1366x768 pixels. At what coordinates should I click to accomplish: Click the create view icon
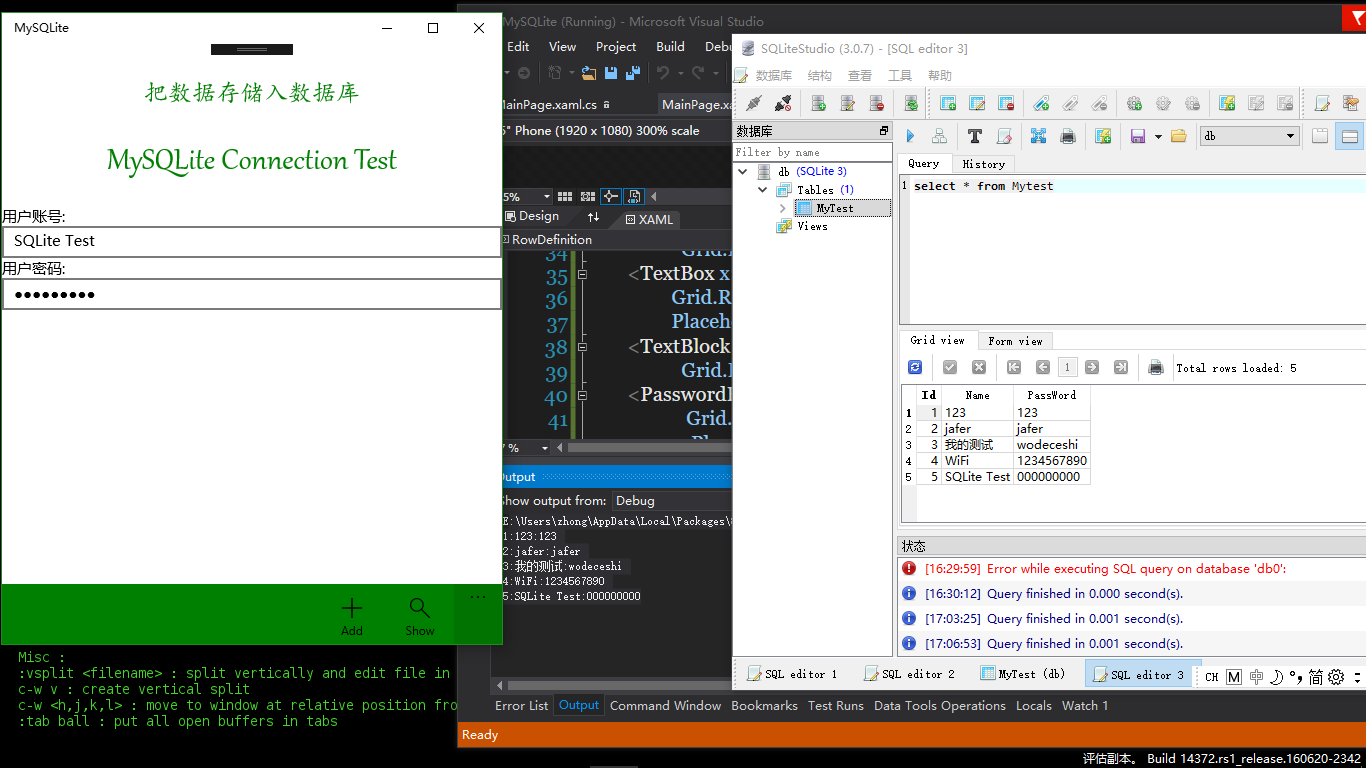[x=1227, y=103]
